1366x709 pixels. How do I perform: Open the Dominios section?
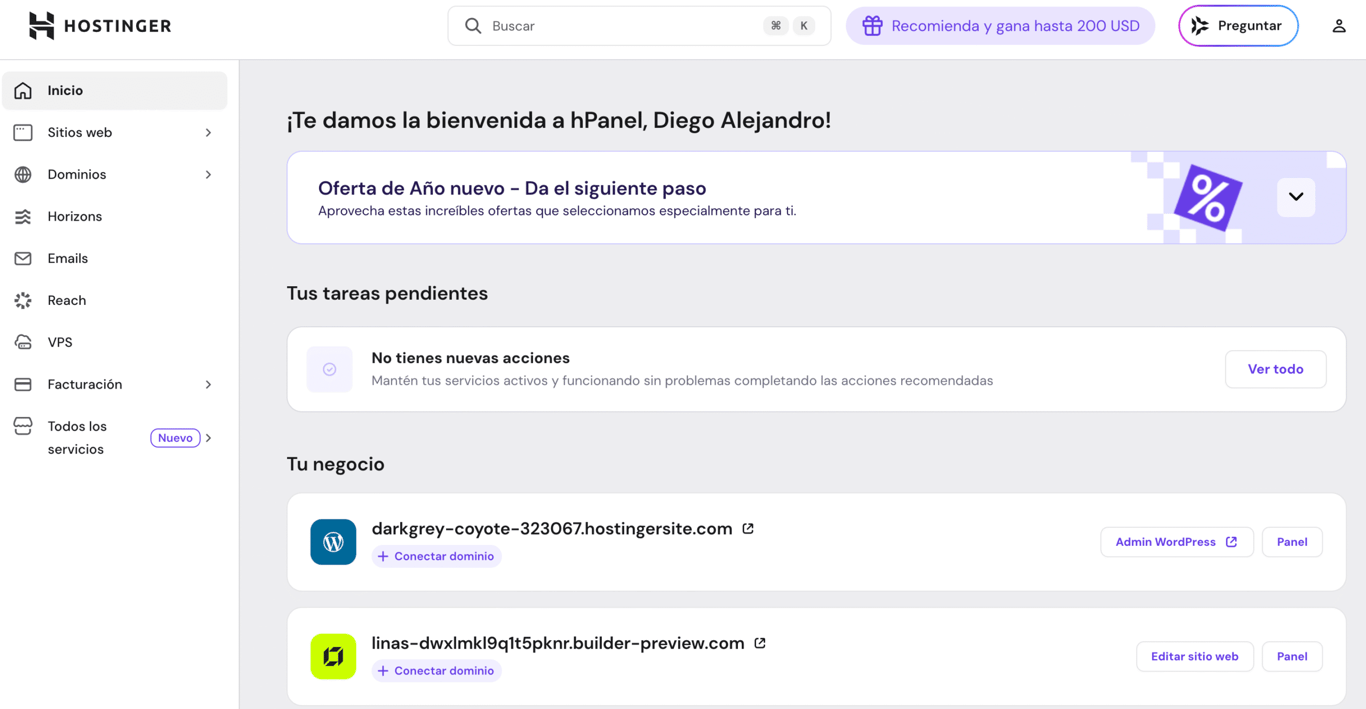point(79,174)
